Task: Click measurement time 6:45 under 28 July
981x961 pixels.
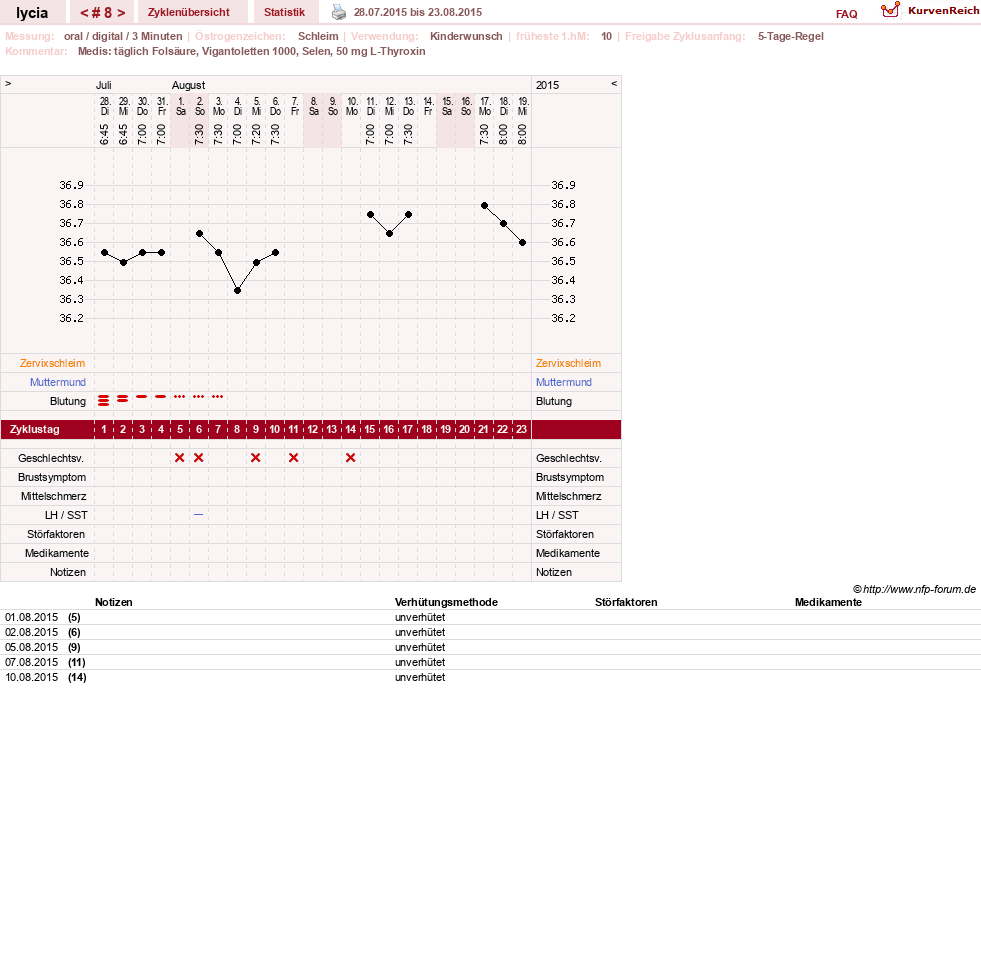Action: pos(104,134)
